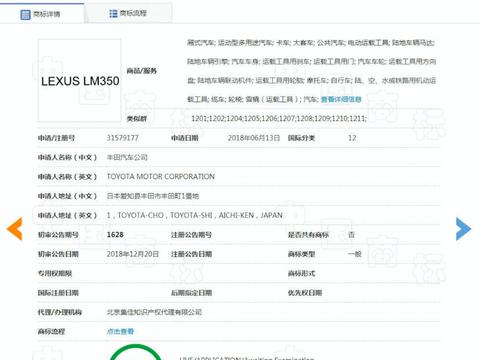Click the 商标流程 list icon

click(113, 13)
